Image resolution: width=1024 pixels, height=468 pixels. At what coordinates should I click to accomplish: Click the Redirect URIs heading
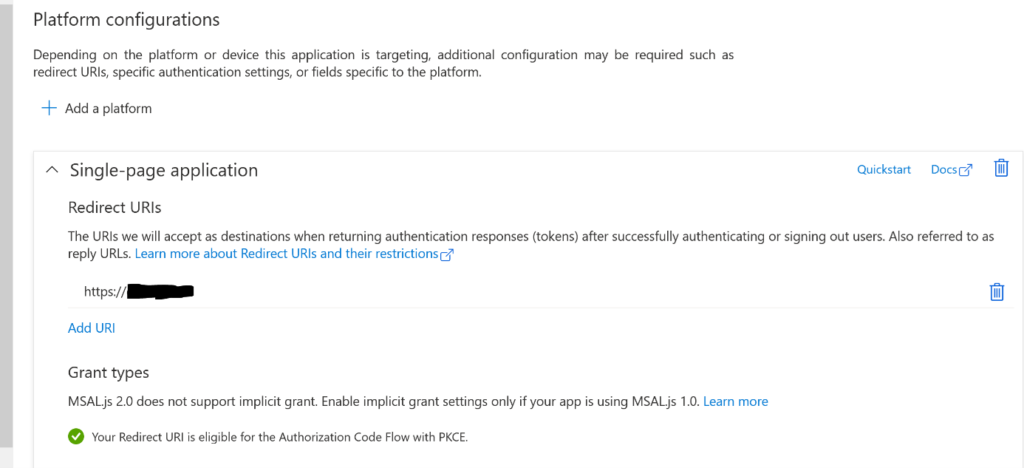[x=114, y=207]
